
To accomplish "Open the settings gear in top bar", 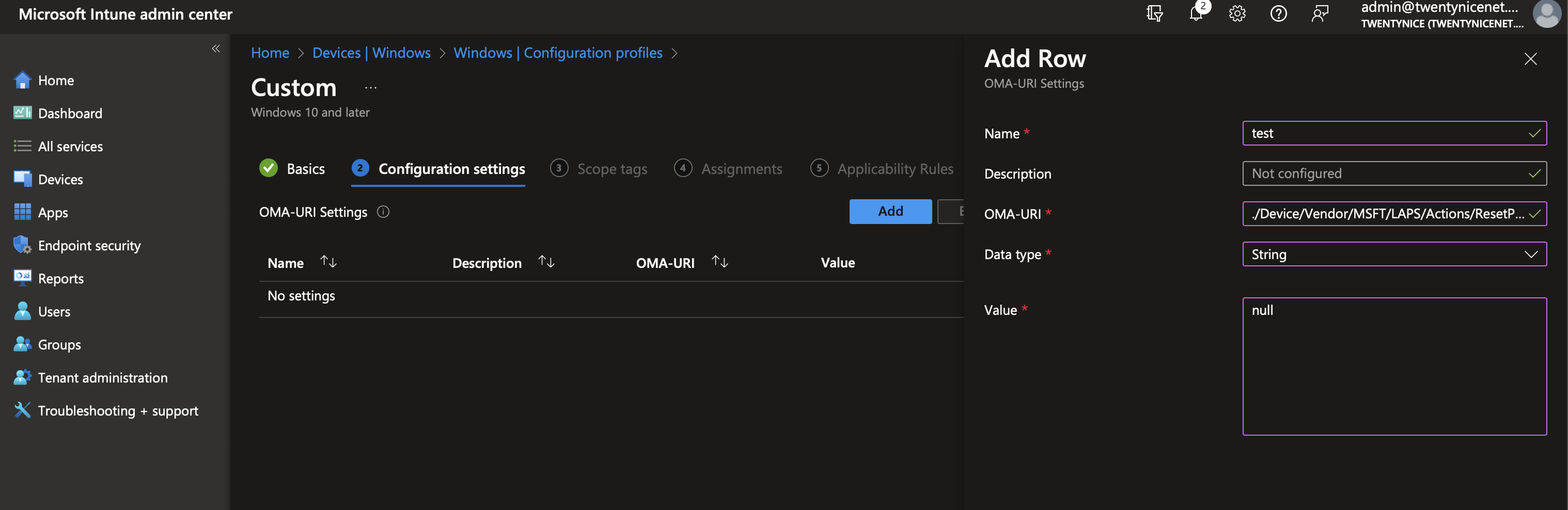I will [x=1237, y=13].
